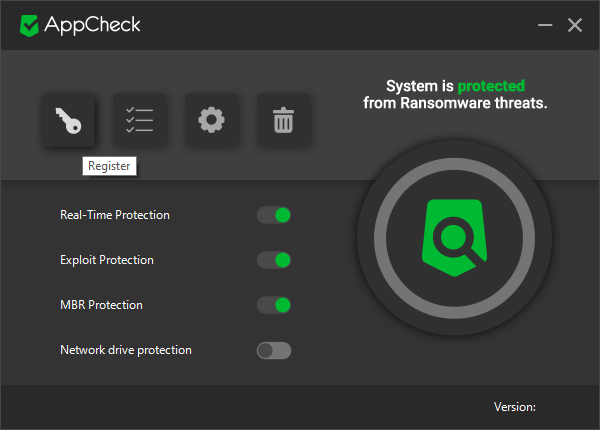The height and width of the screenshot is (430, 600).
Task: Minimize the AppCheck window
Action: (544, 25)
